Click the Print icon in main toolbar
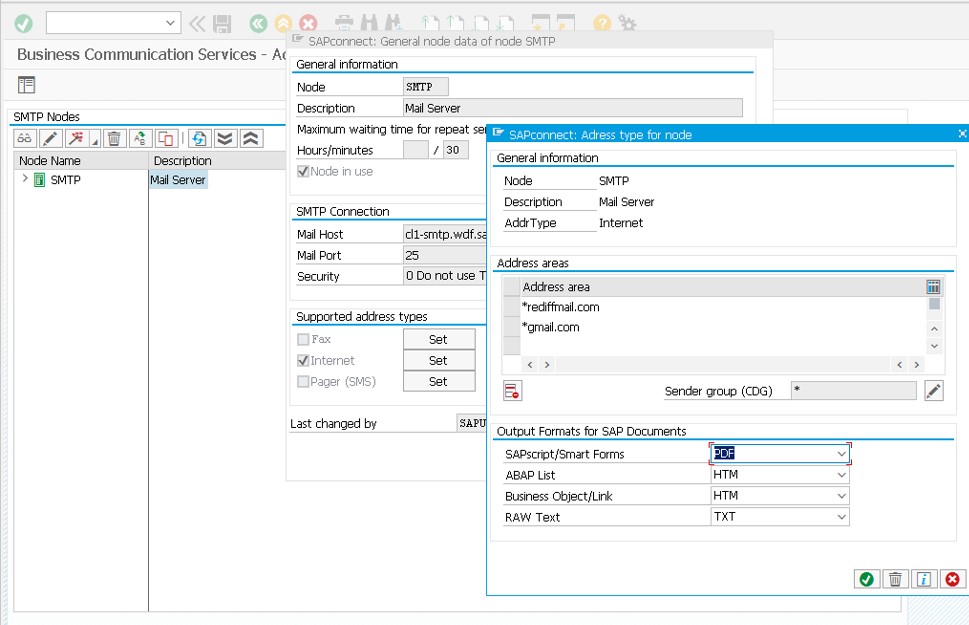 344,23
